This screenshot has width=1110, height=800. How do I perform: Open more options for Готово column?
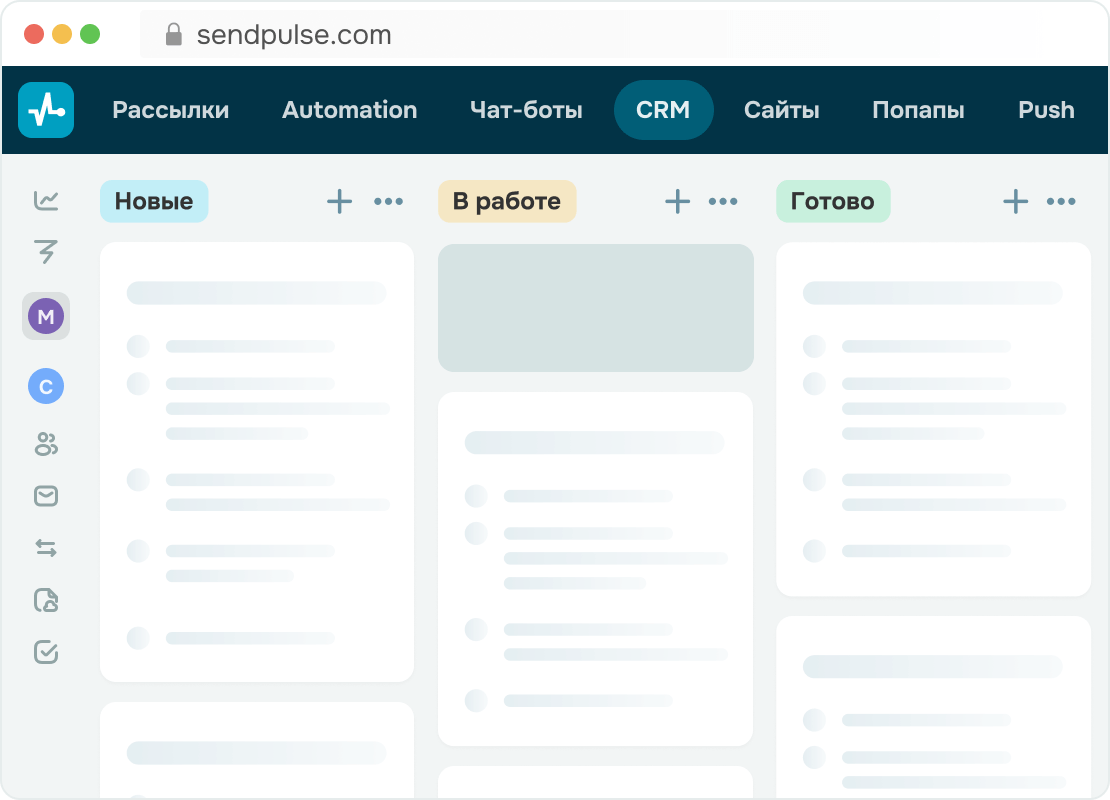[x=1061, y=201]
